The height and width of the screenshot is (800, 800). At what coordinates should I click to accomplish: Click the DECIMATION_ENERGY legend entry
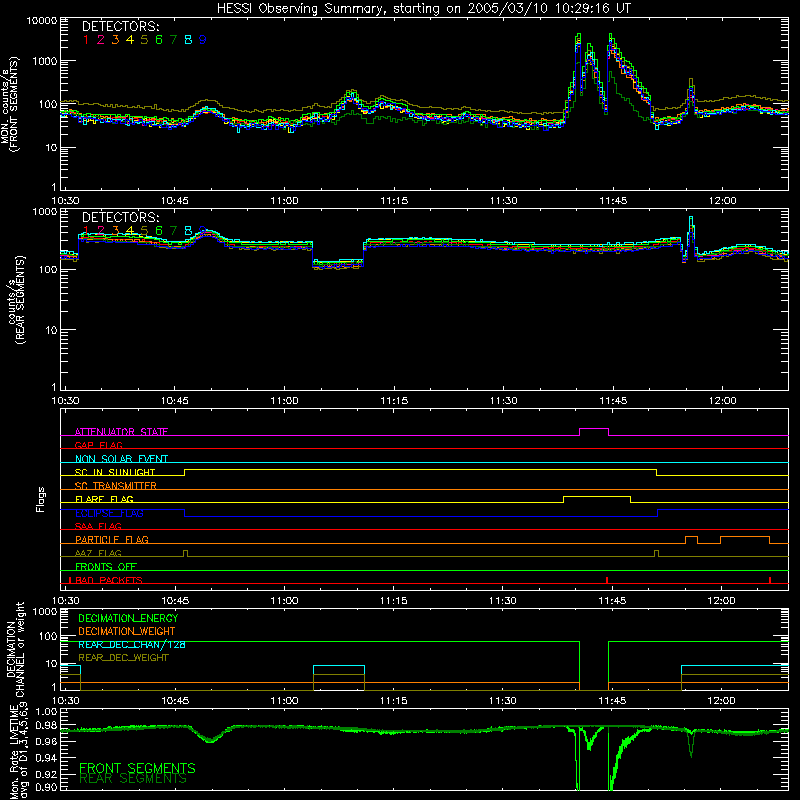(x=128, y=618)
